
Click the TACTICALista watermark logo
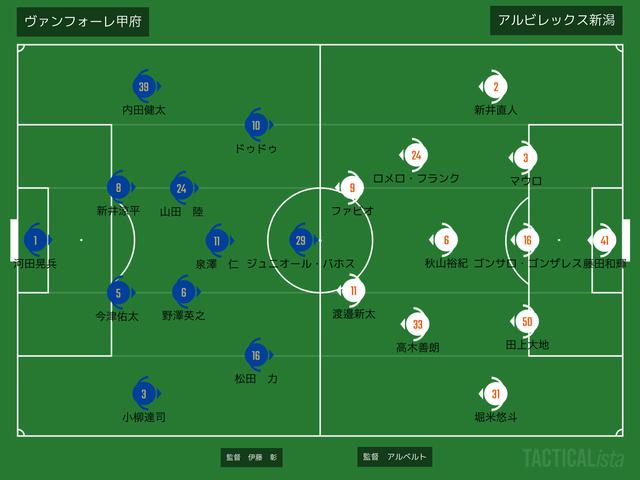pyautogui.click(x=573, y=458)
